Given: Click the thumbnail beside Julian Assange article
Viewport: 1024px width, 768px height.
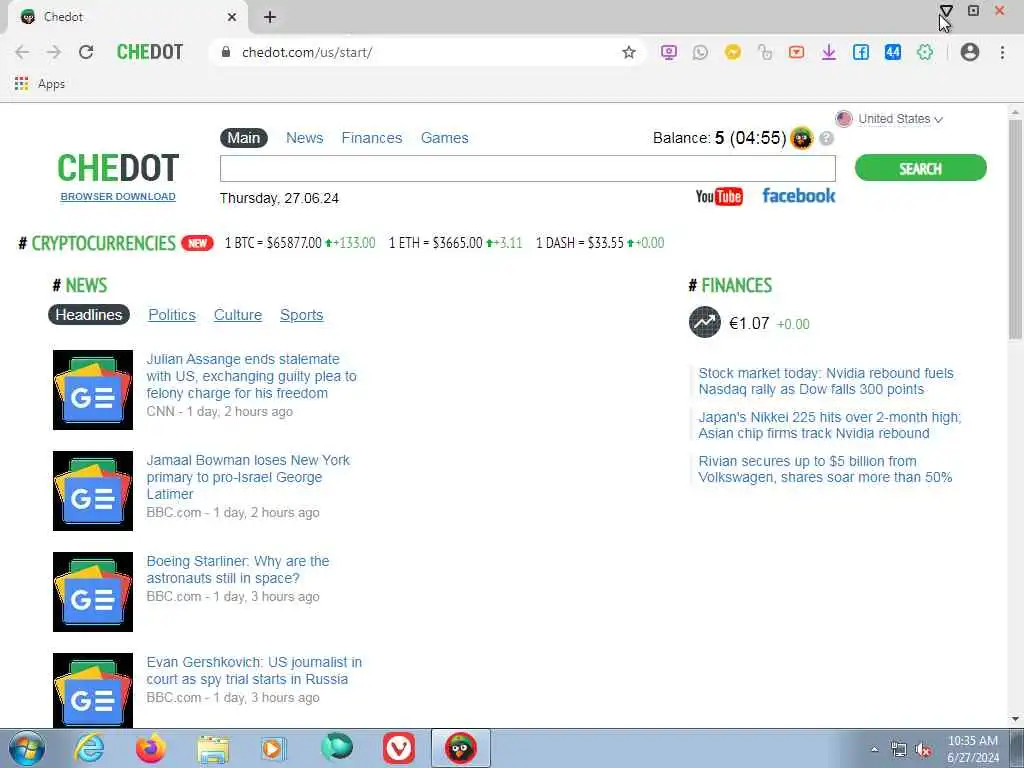Looking at the screenshot, I should click(x=93, y=390).
